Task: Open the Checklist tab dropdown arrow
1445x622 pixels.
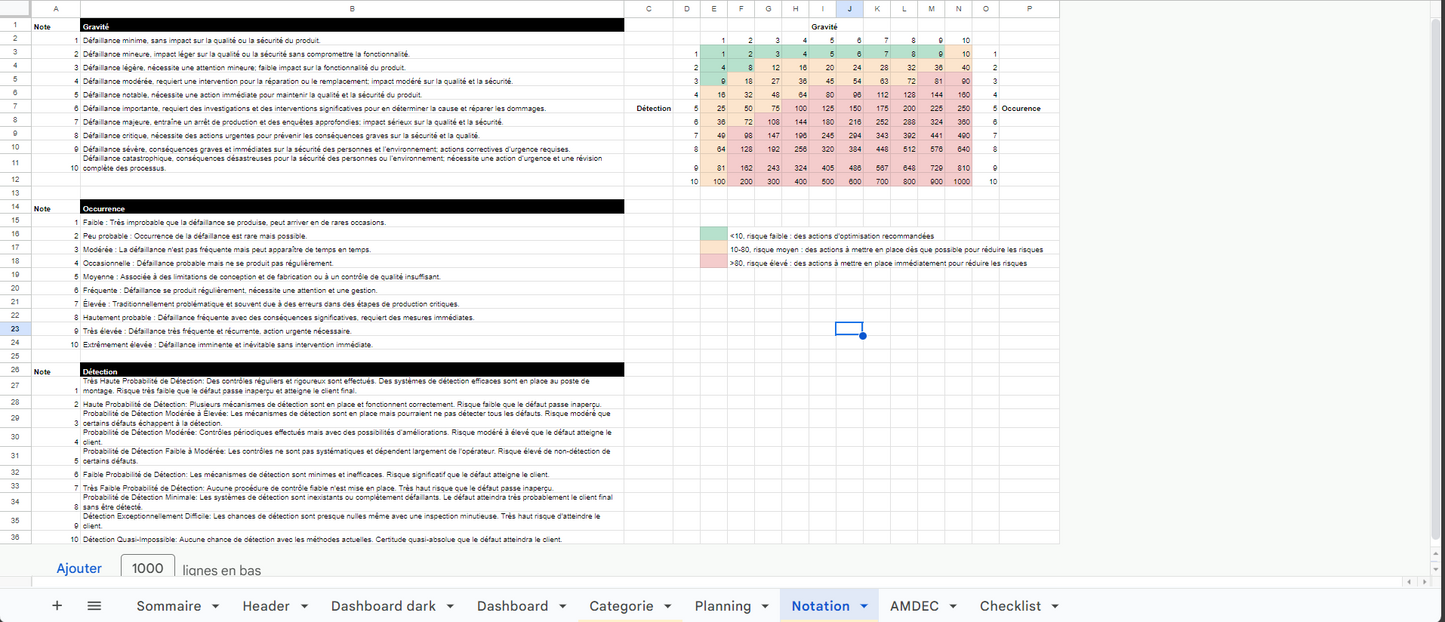Action: [x=1054, y=606]
